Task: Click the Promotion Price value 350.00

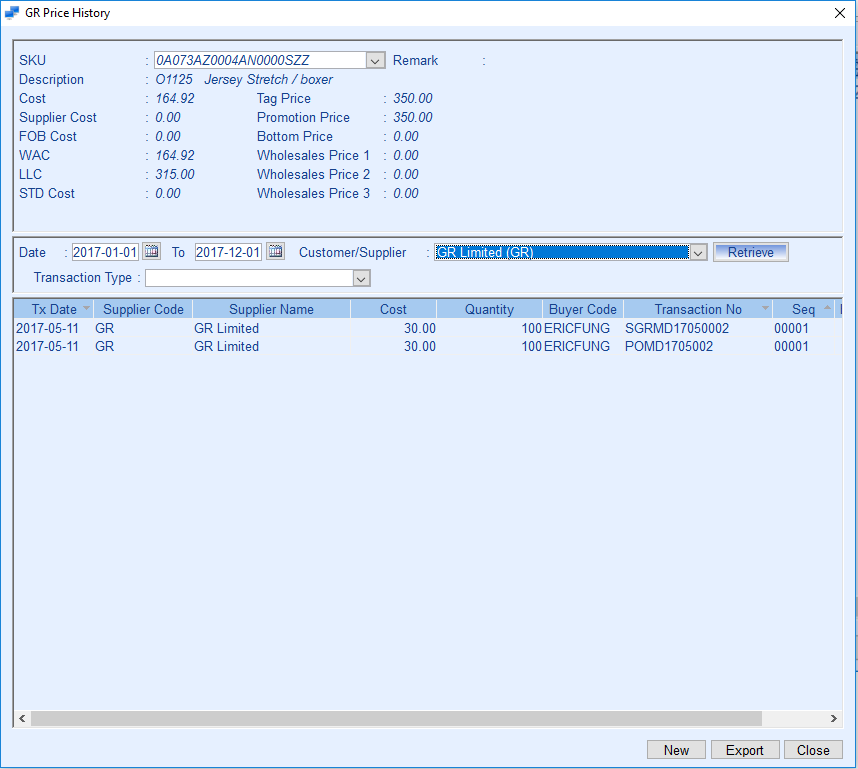Action: tap(413, 118)
